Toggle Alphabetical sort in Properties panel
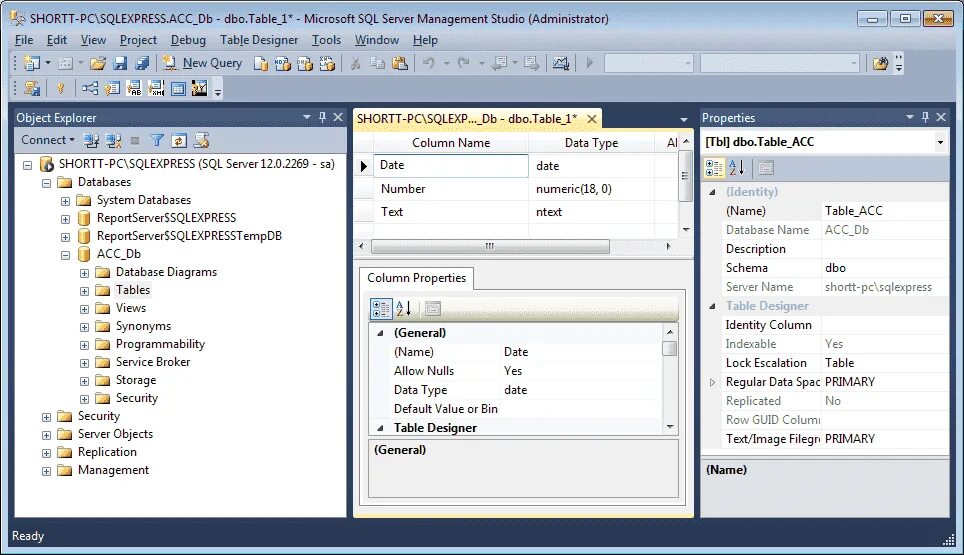964x555 pixels. (x=737, y=168)
